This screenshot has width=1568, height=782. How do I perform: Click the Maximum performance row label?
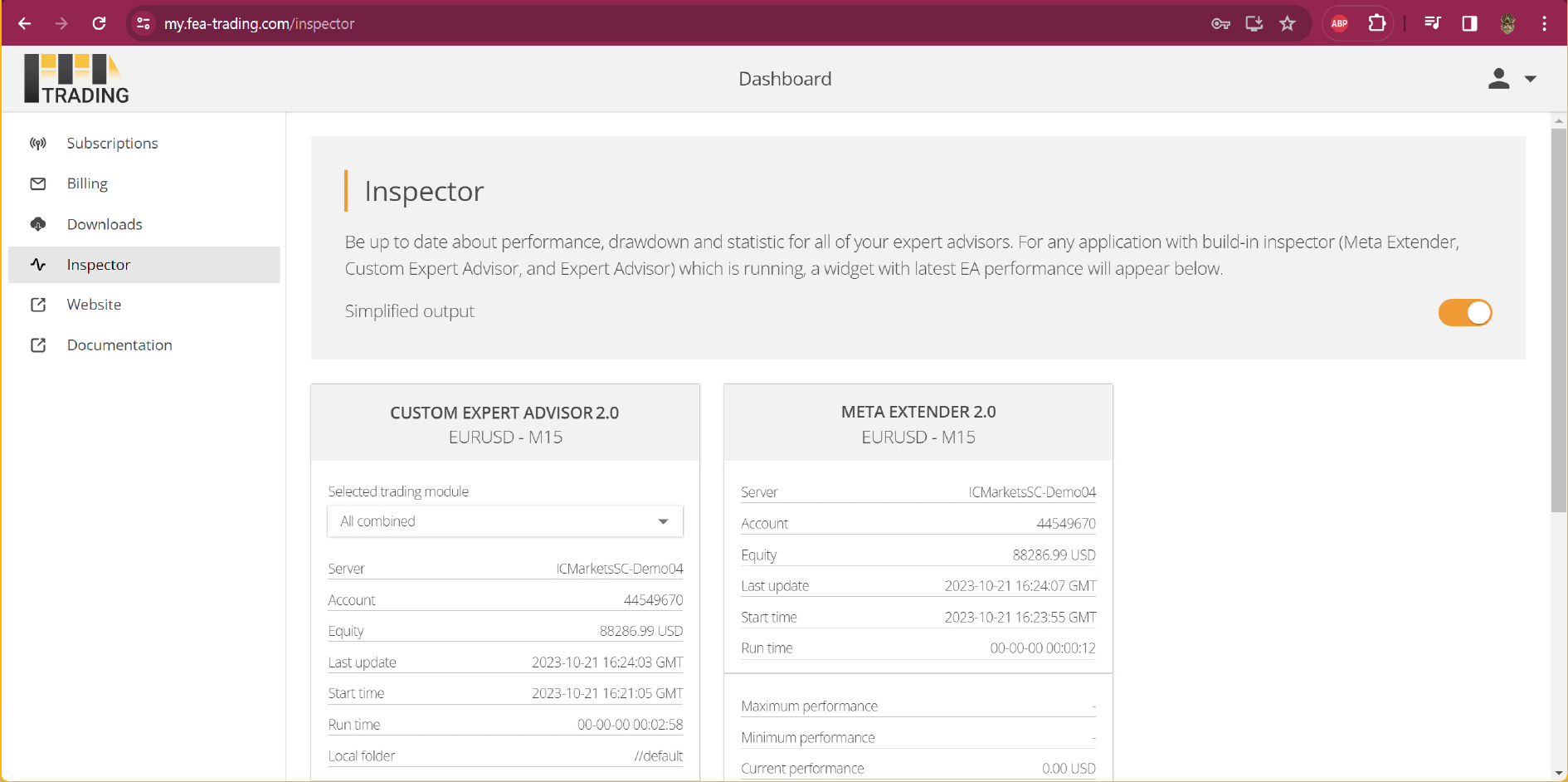click(810, 706)
